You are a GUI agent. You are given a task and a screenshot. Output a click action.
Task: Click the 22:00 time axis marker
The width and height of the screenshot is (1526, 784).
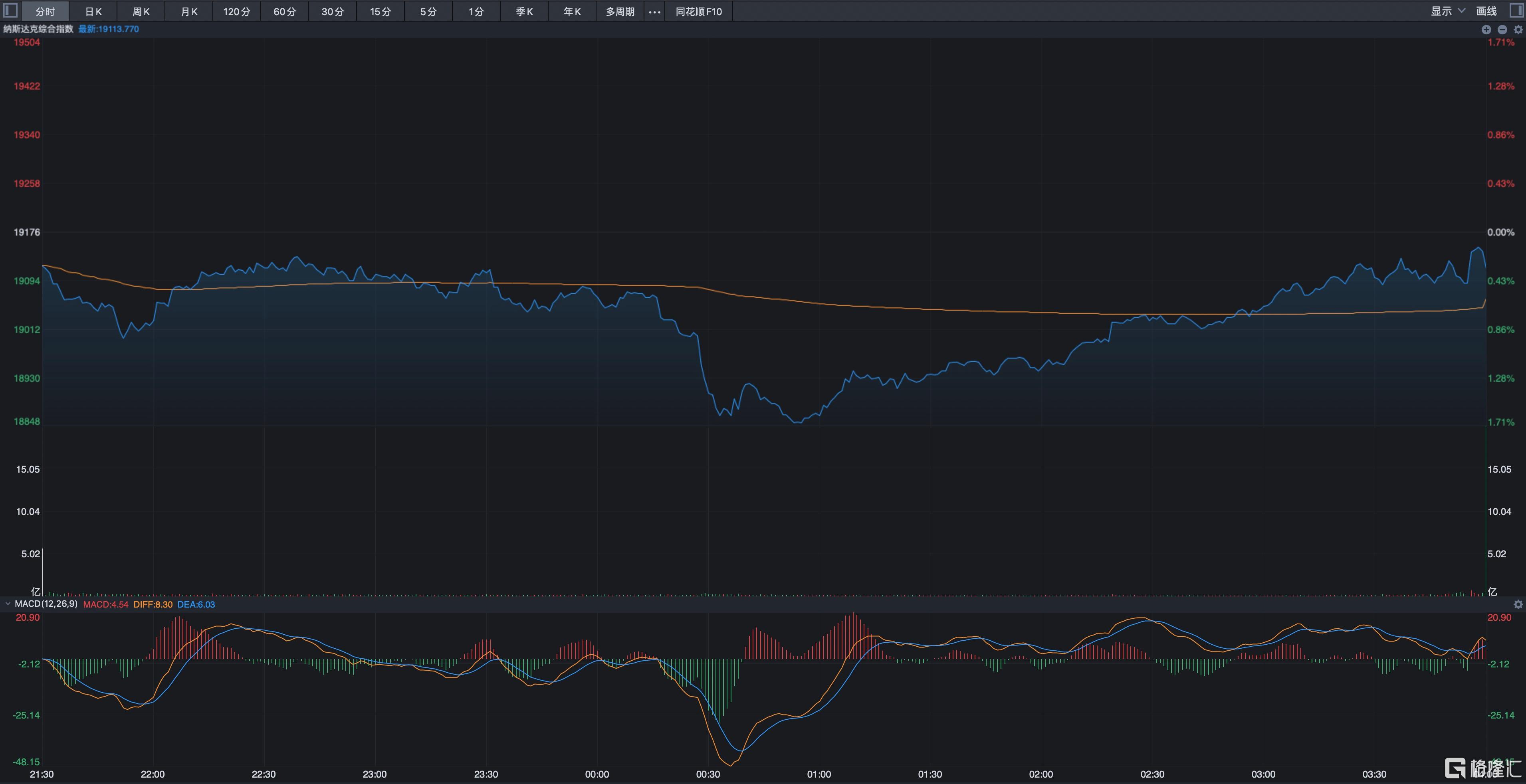click(x=153, y=774)
